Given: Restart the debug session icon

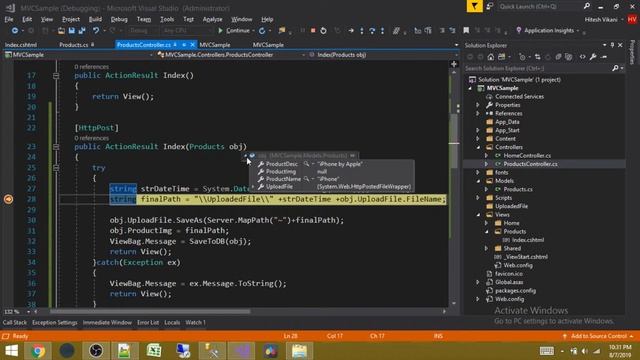Looking at the screenshot, I should [323, 31].
